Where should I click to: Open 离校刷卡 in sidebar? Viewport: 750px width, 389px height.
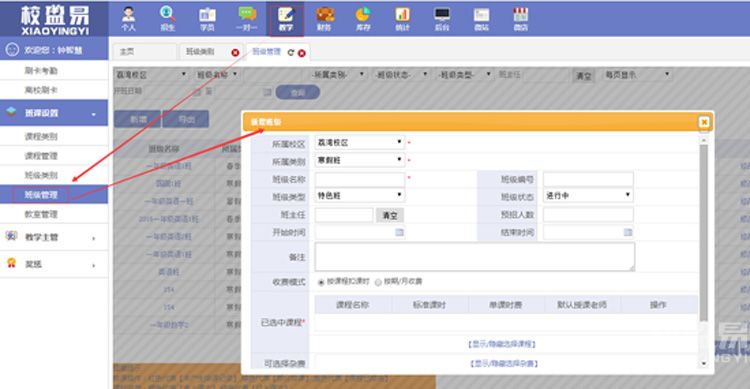coord(41,90)
